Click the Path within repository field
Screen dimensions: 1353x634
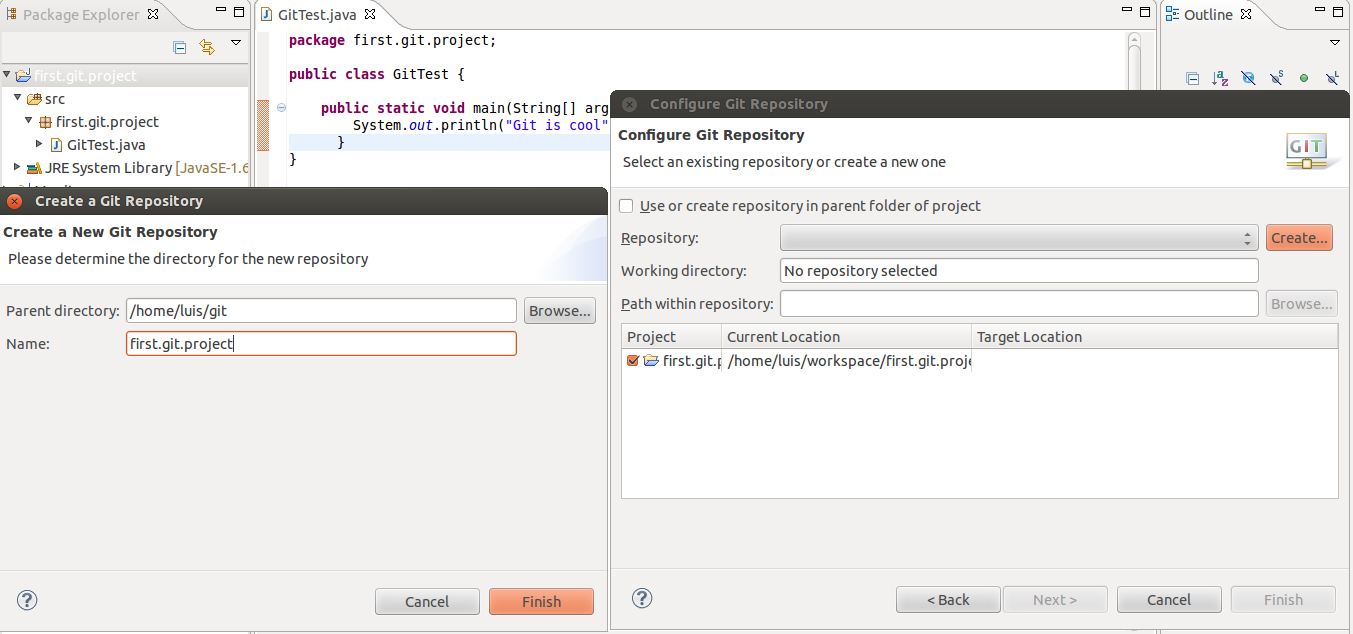tap(1019, 303)
